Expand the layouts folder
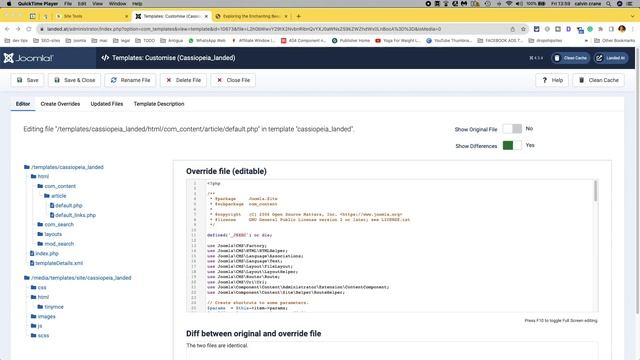 click(49, 234)
